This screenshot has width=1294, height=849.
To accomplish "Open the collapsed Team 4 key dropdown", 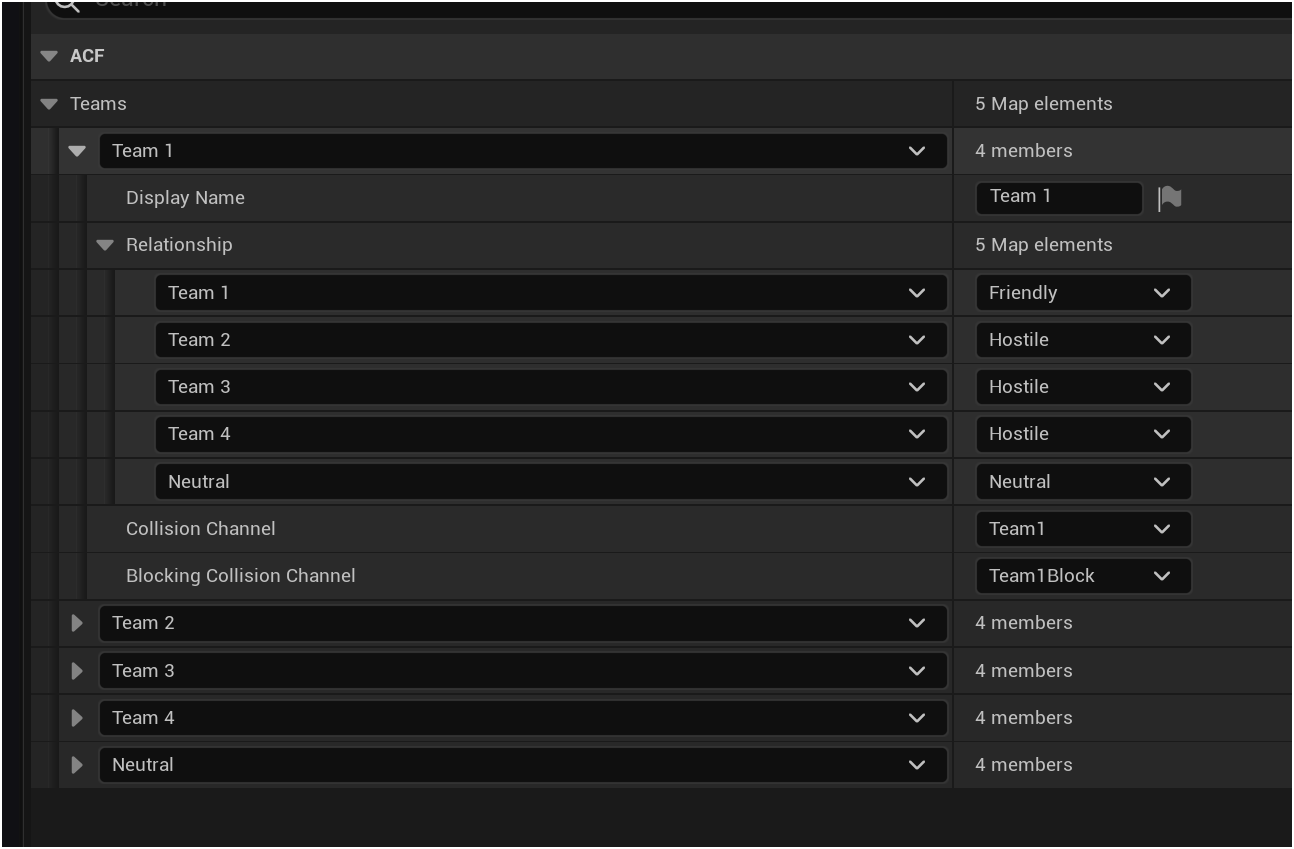I will 523,718.
